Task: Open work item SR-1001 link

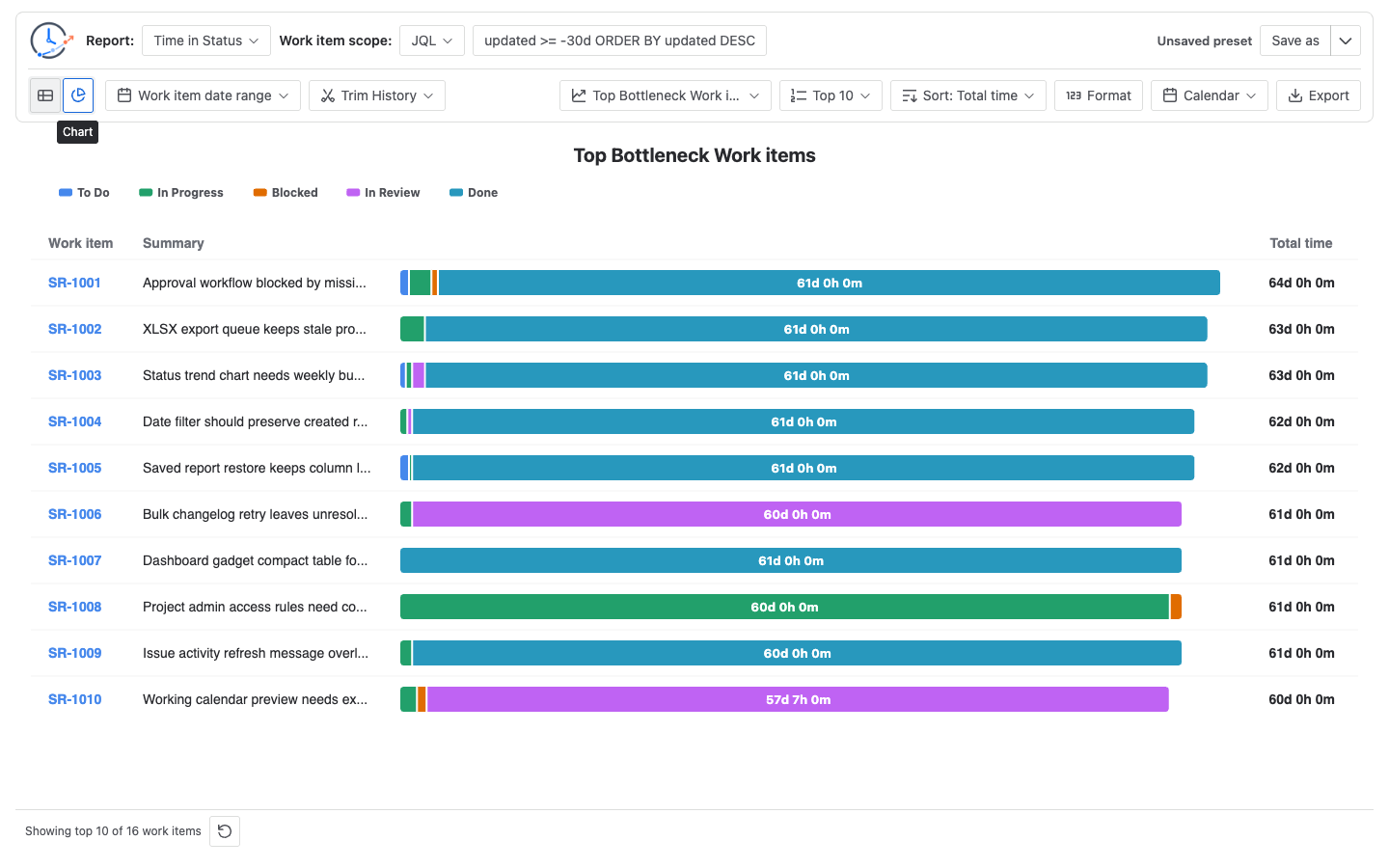Action: point(74,283)
